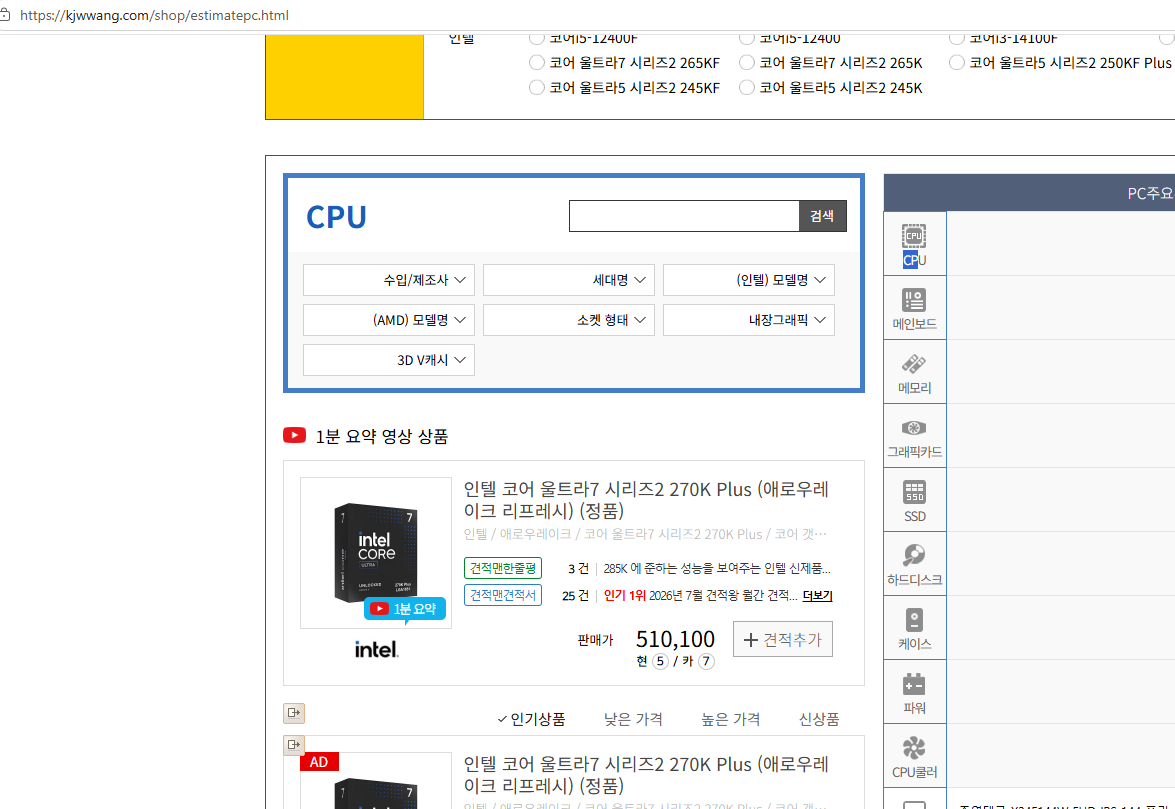Sort products by 낮은 가격
Viewport: 1175px width, 809px height.
pos(633,719)
